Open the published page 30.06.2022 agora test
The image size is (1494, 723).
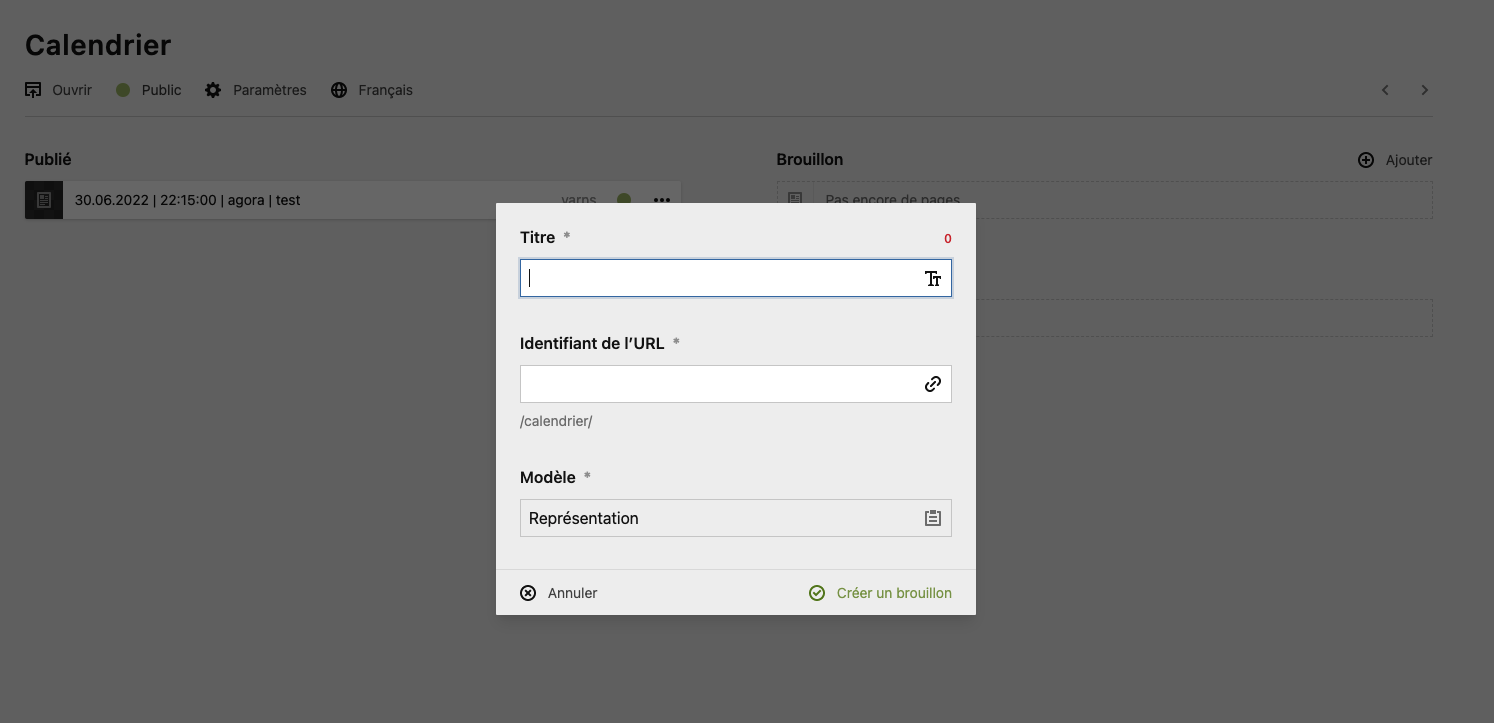pos(188,200)
